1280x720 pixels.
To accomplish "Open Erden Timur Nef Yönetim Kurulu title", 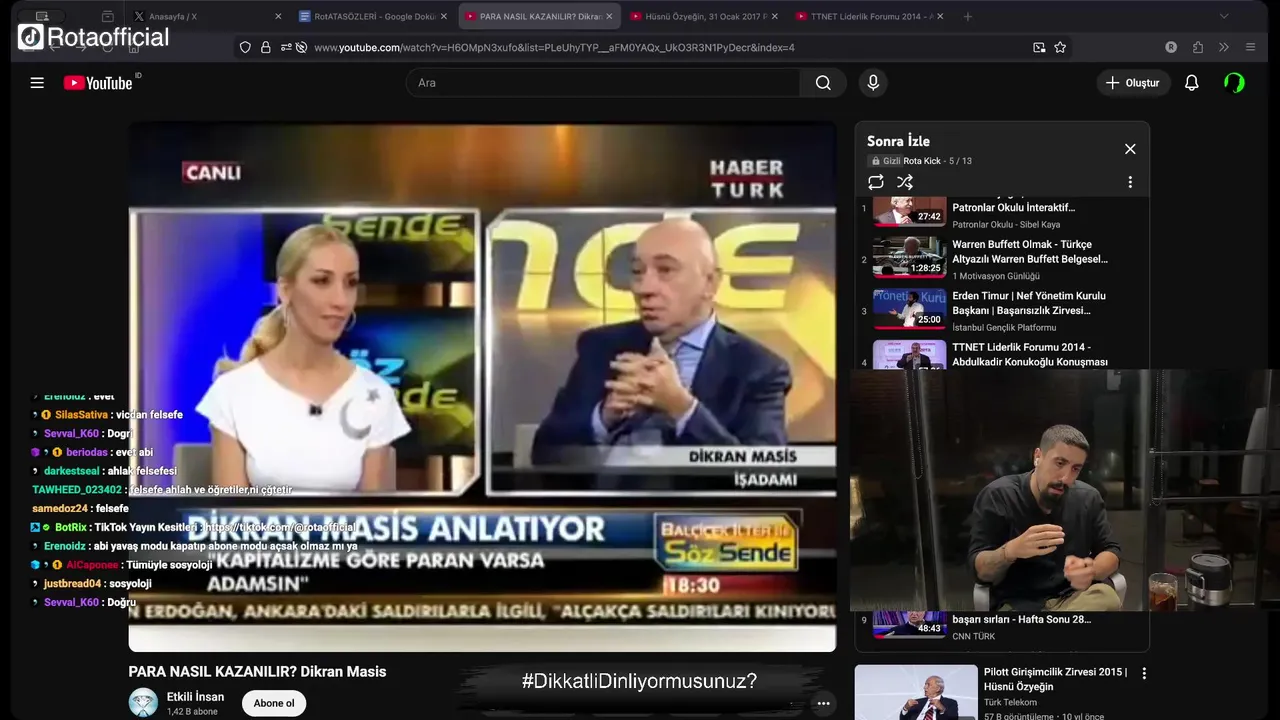I will point(1029,303).
